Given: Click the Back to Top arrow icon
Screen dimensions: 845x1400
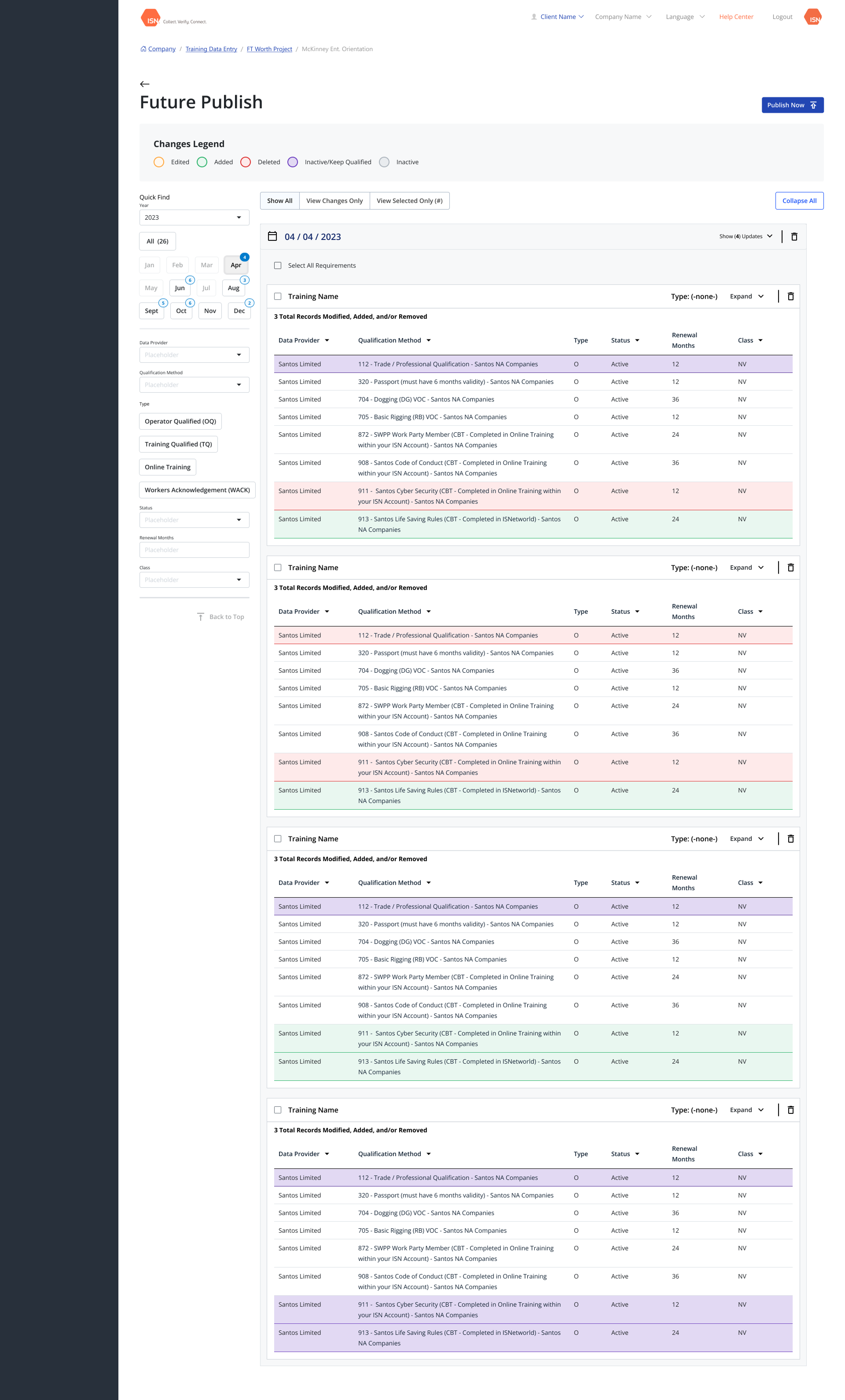Looking at the screenshot, I should pos(200,616).
